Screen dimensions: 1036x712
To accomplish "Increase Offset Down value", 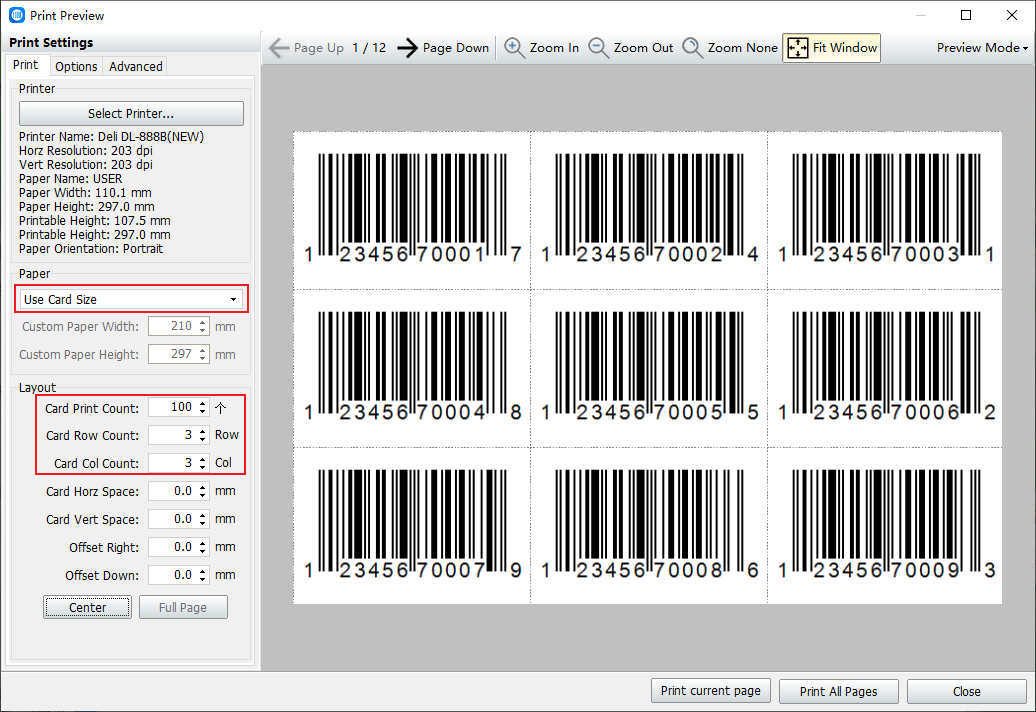I will point(203,571).
